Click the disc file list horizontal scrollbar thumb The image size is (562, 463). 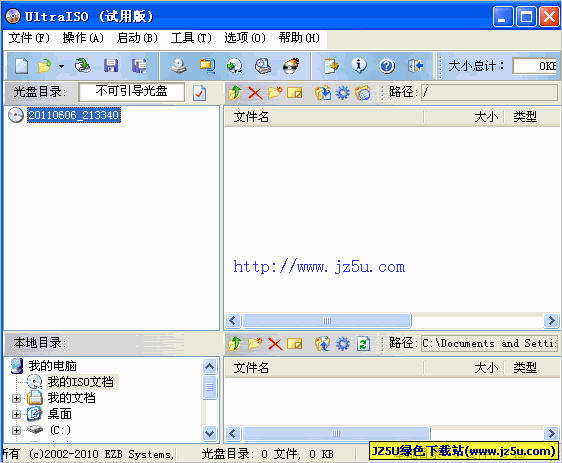[x=327, y=320]
